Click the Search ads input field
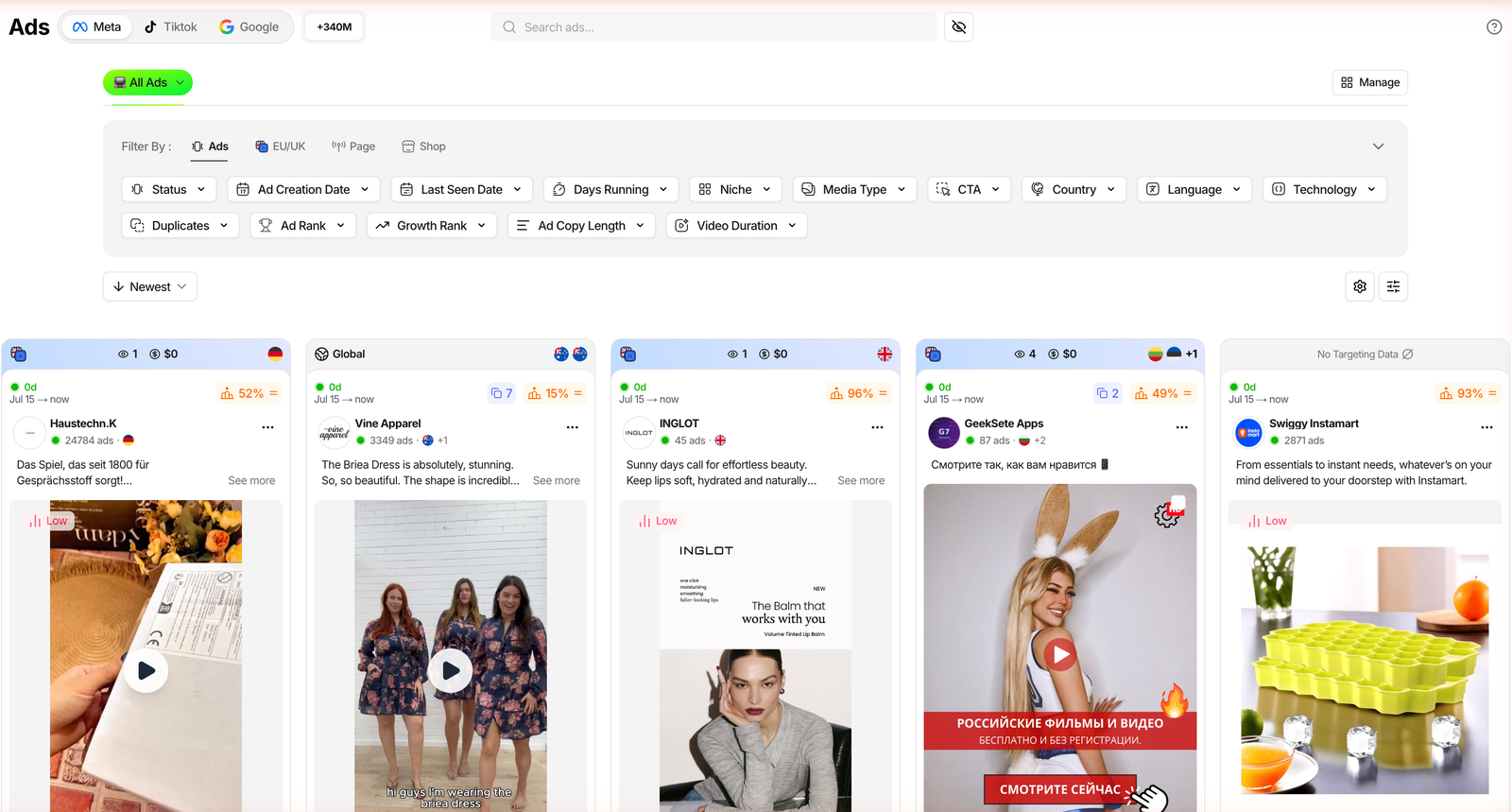This screenshot has width=1512, height=812. pos(713,27)
